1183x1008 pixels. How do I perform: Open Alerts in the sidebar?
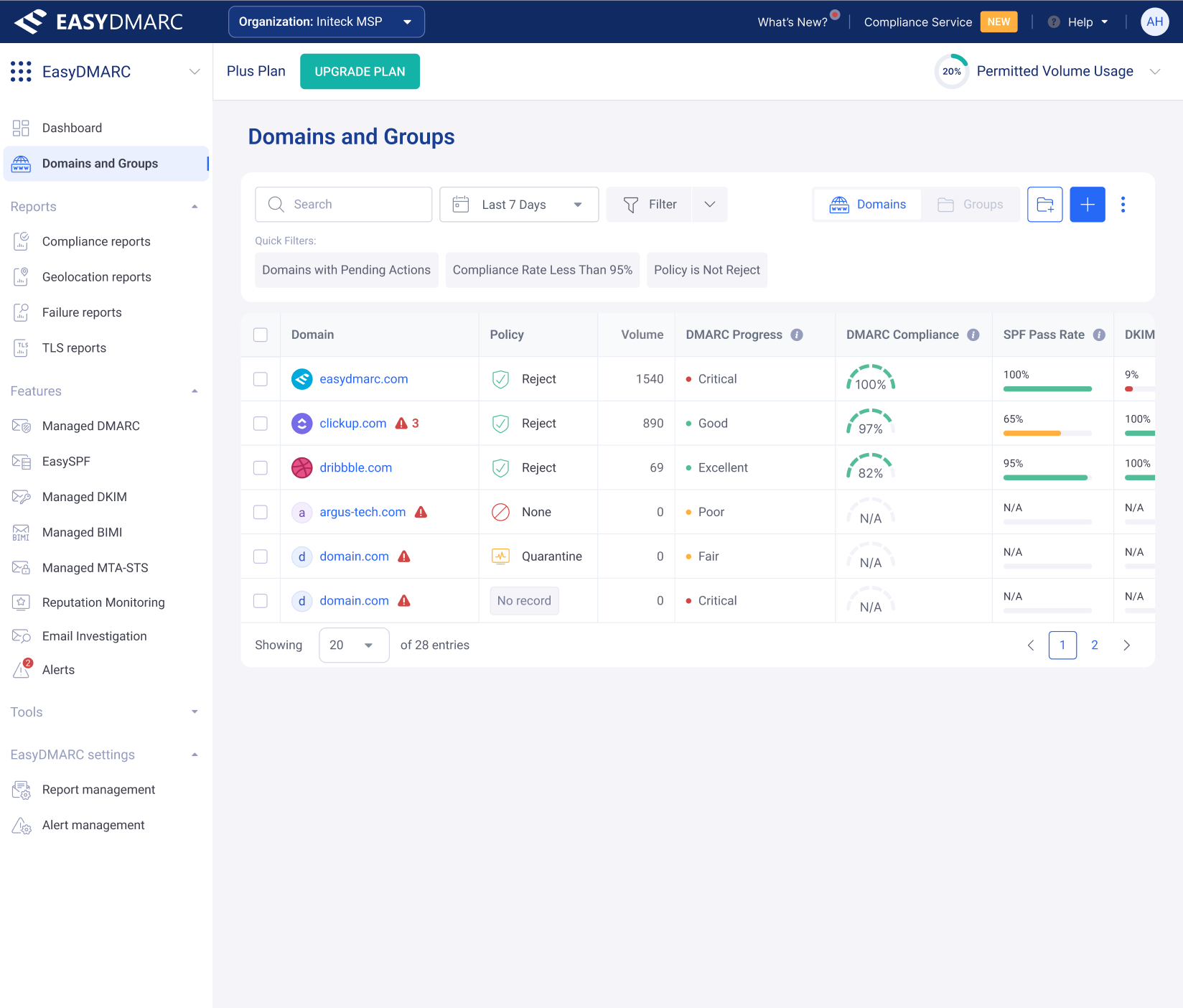(x=58, y=670)
